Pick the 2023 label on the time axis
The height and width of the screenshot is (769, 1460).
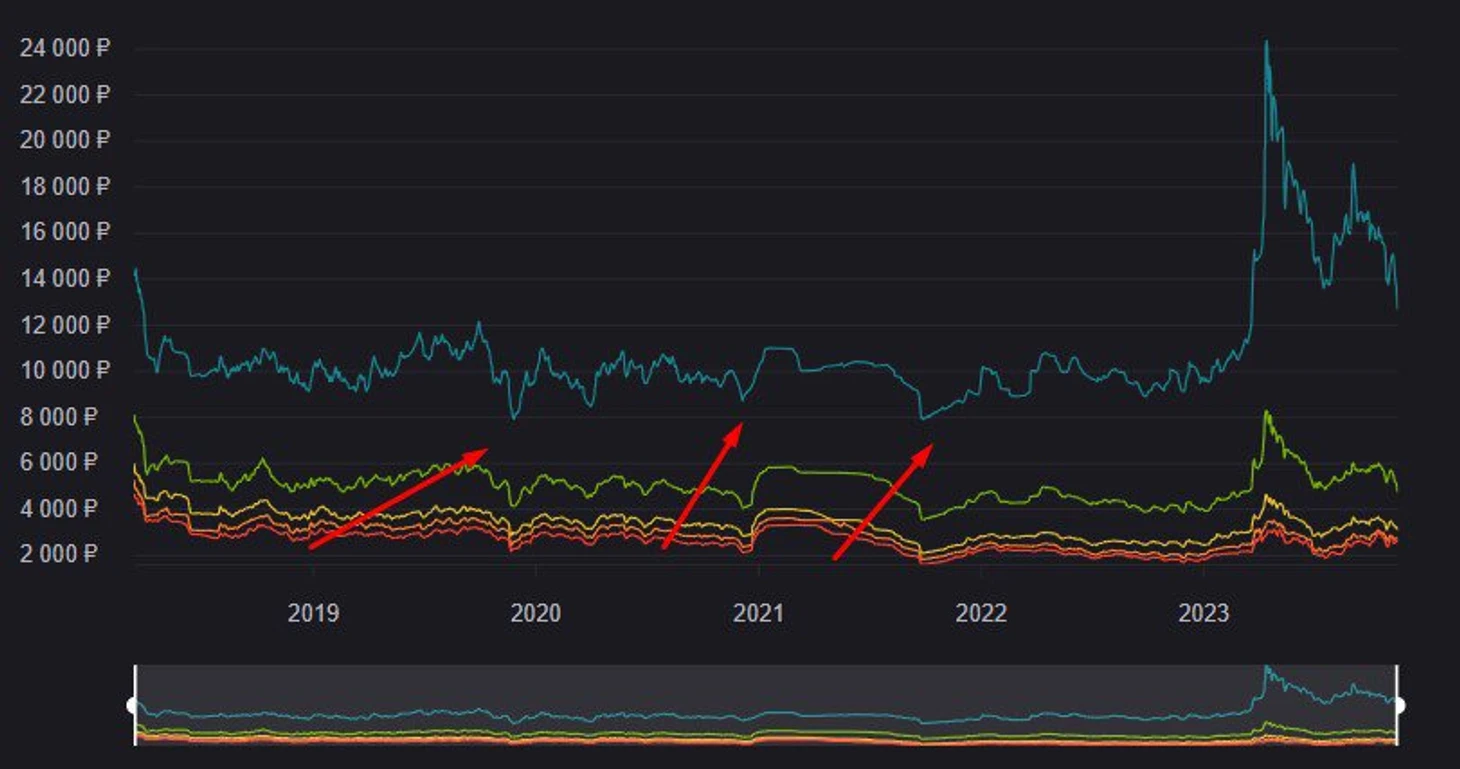point(1203,613)
